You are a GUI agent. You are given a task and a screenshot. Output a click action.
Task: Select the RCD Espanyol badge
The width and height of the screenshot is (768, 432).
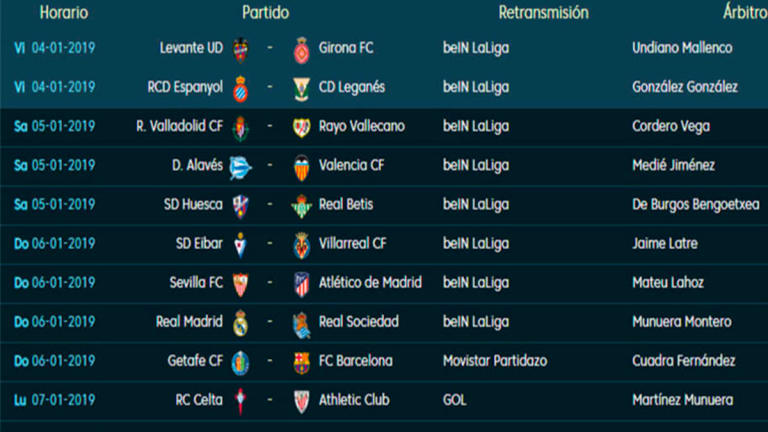[240, 88]
